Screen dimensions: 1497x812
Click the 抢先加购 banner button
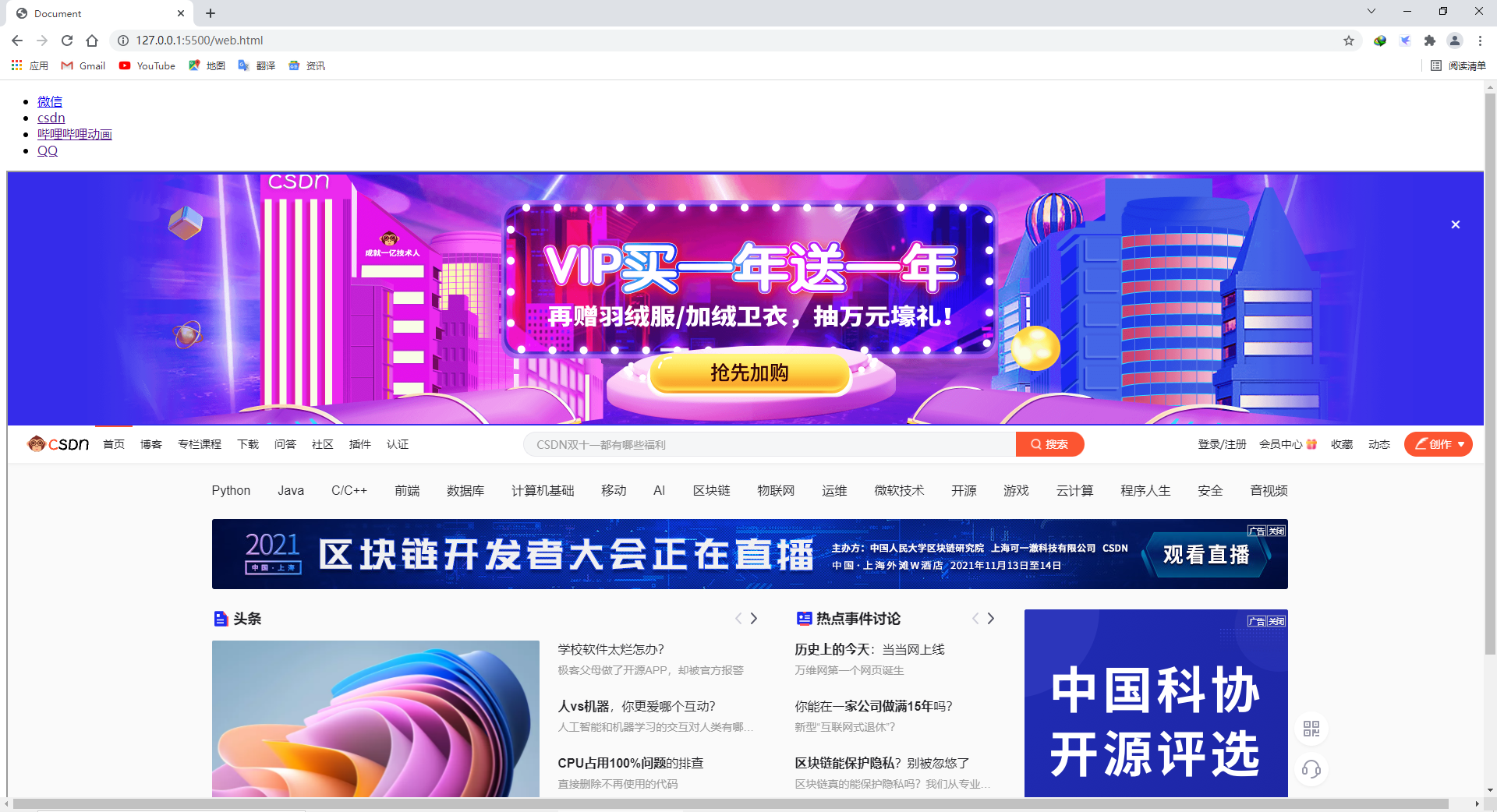point(748,373)
